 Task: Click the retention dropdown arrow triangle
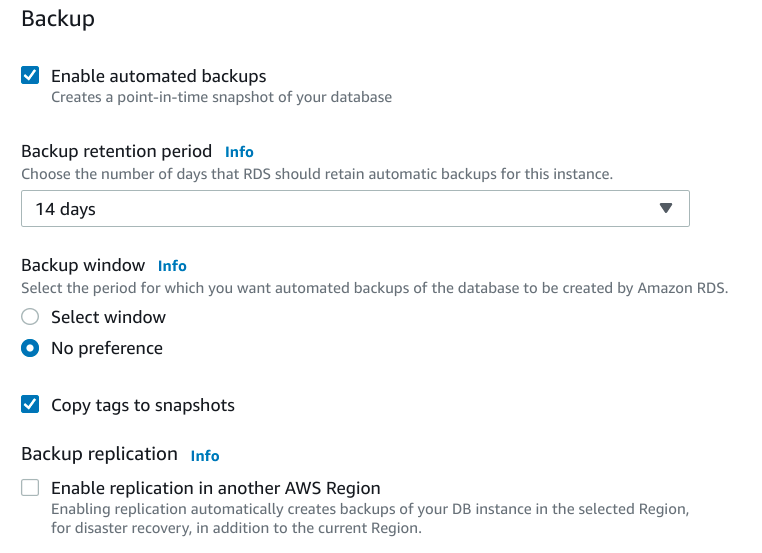coord(667,209)
